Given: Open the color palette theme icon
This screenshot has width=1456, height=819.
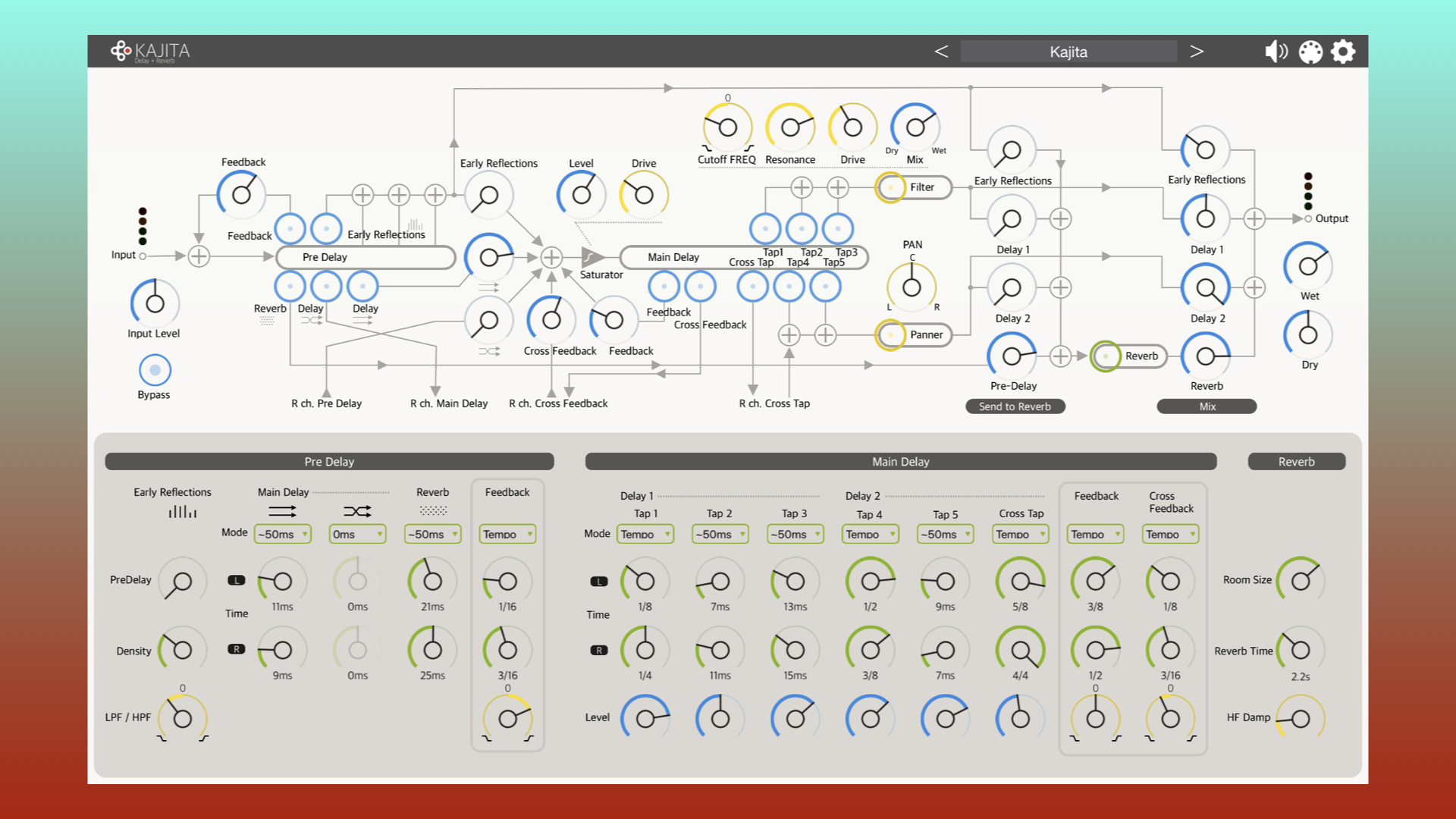Looking at the screenshot, I should pyautogui.click(x=1310, y=52).
